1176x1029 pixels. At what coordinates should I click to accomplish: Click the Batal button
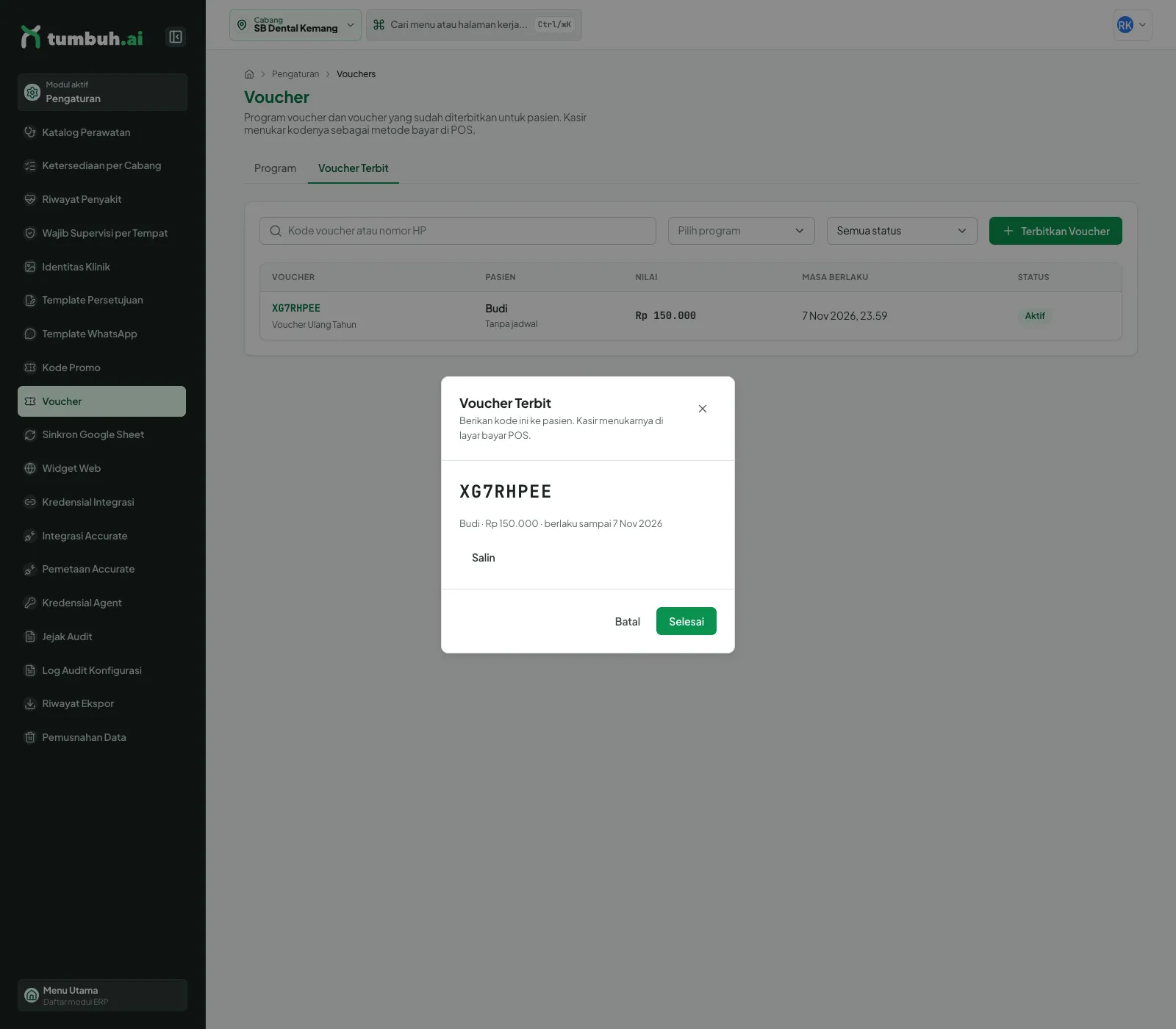pyautogui.click(x=628, y=621)
